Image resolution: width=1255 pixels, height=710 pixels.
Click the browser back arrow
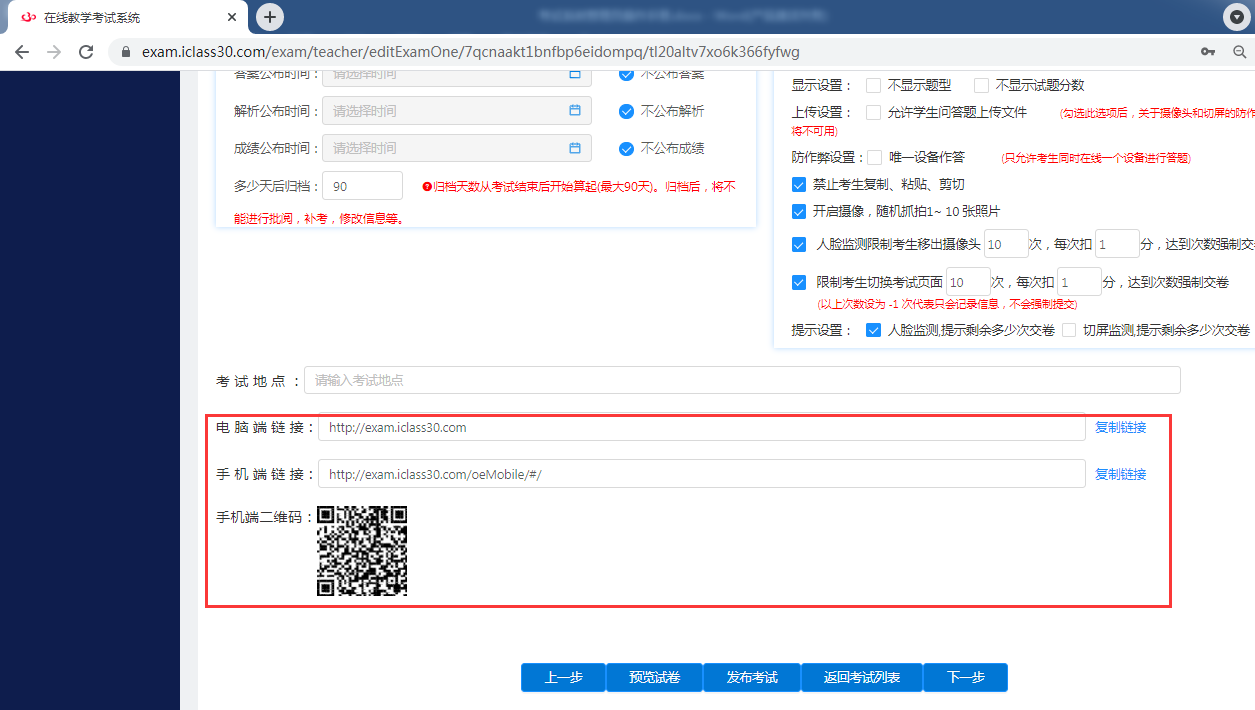[21, 52]
